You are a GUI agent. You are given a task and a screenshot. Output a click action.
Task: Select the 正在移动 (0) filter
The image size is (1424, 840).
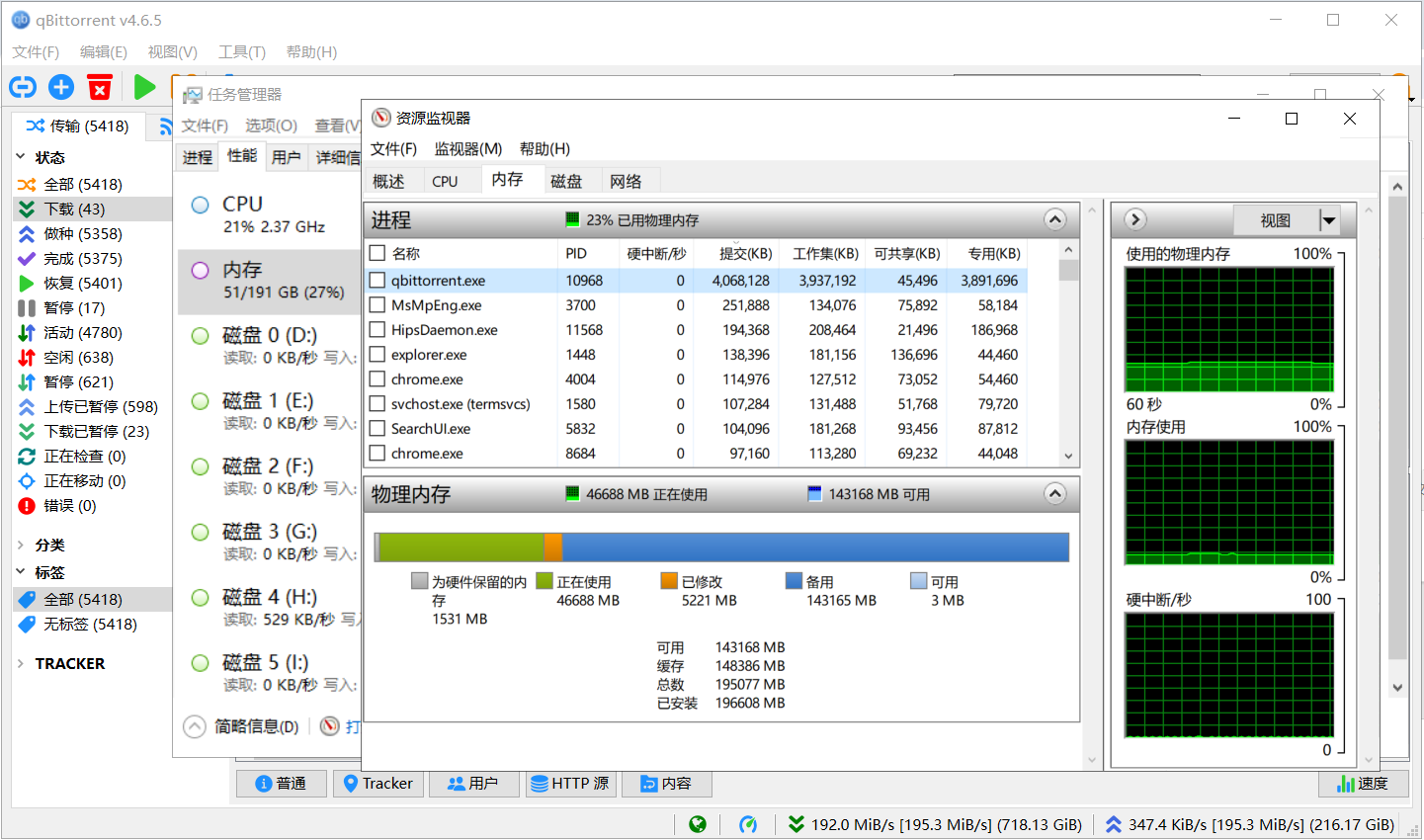(x=92, y=480)
